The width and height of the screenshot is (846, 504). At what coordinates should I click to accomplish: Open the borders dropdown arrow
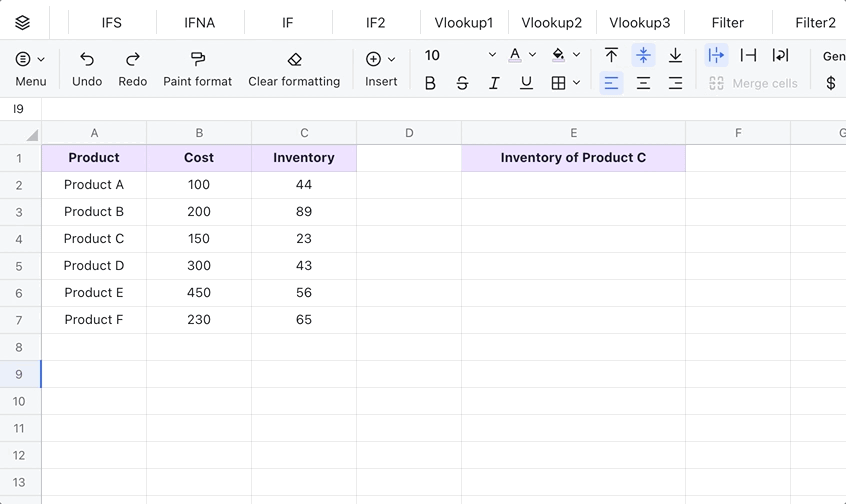(x=577, y=84)
